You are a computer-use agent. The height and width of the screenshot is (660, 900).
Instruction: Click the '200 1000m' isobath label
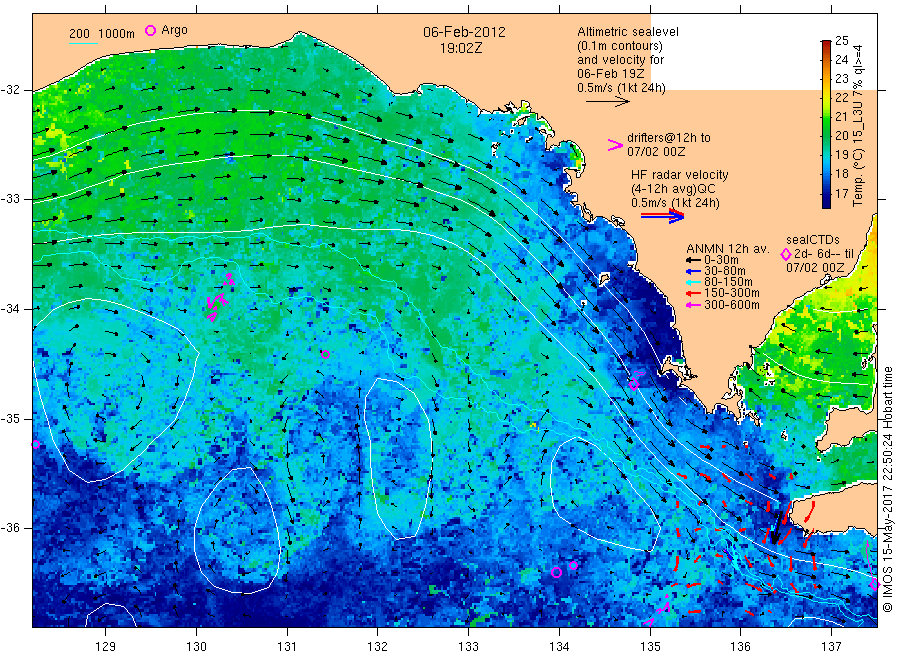pos(102,34)
